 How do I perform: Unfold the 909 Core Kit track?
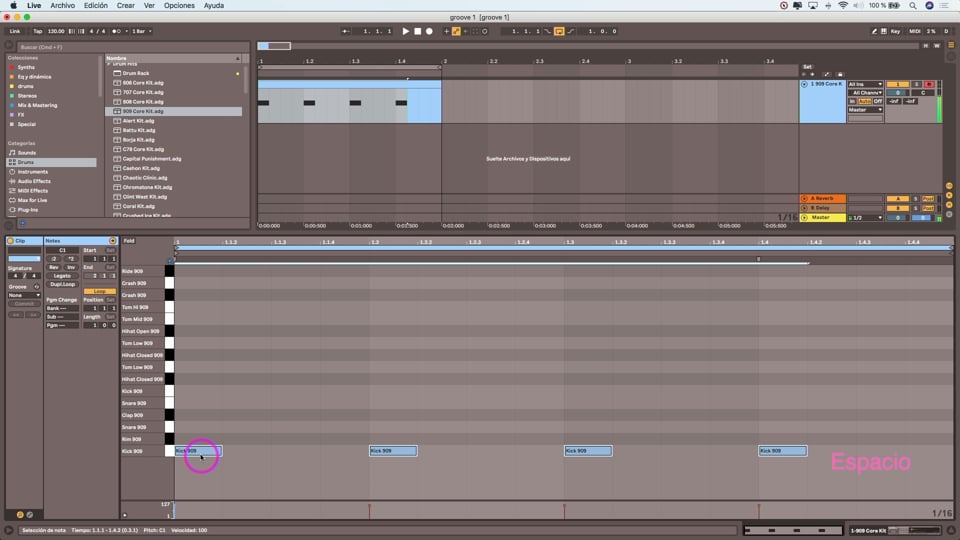coord(804,84)
